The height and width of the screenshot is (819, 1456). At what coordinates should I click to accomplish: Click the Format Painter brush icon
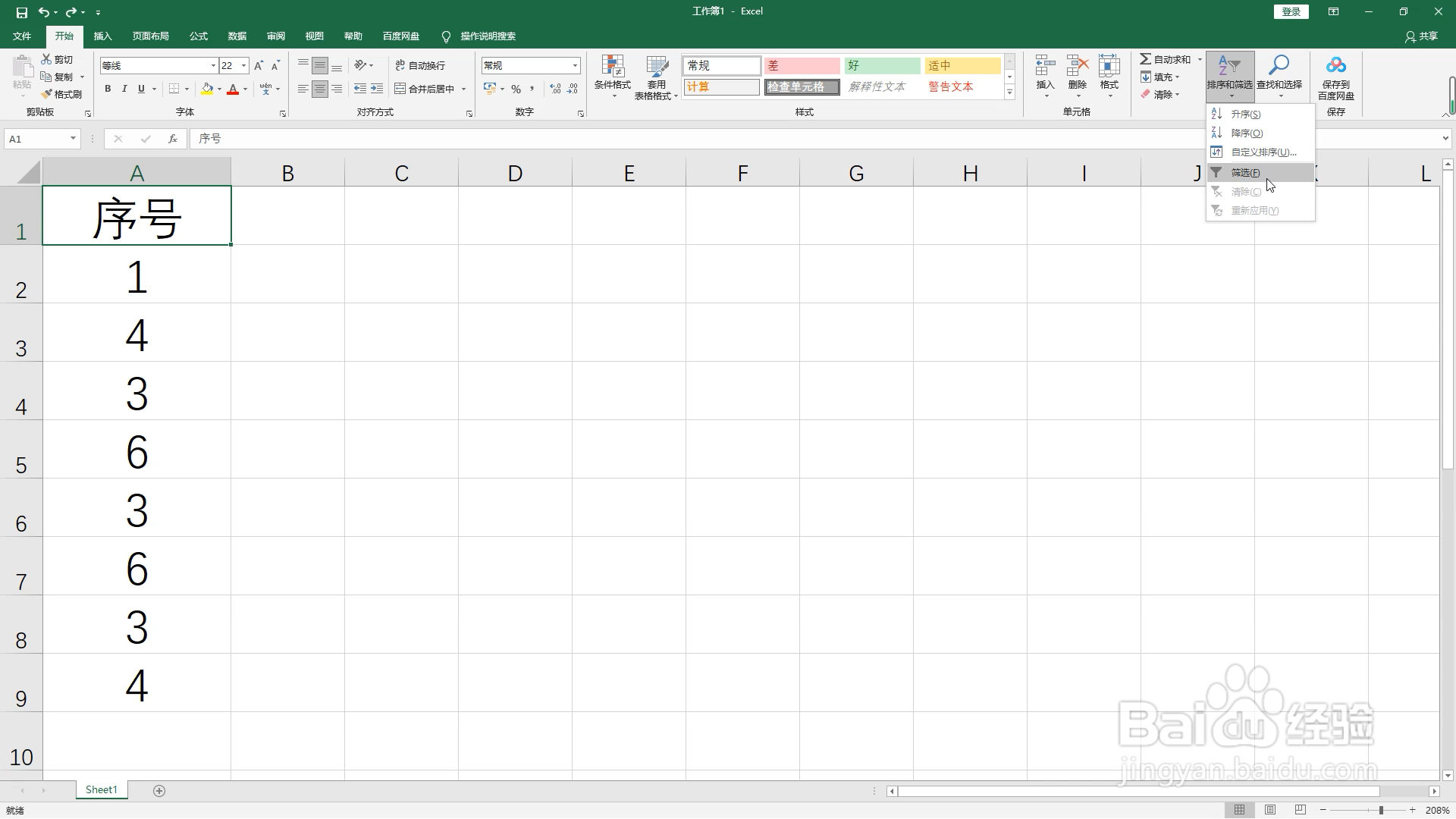(x=48, y=94)
